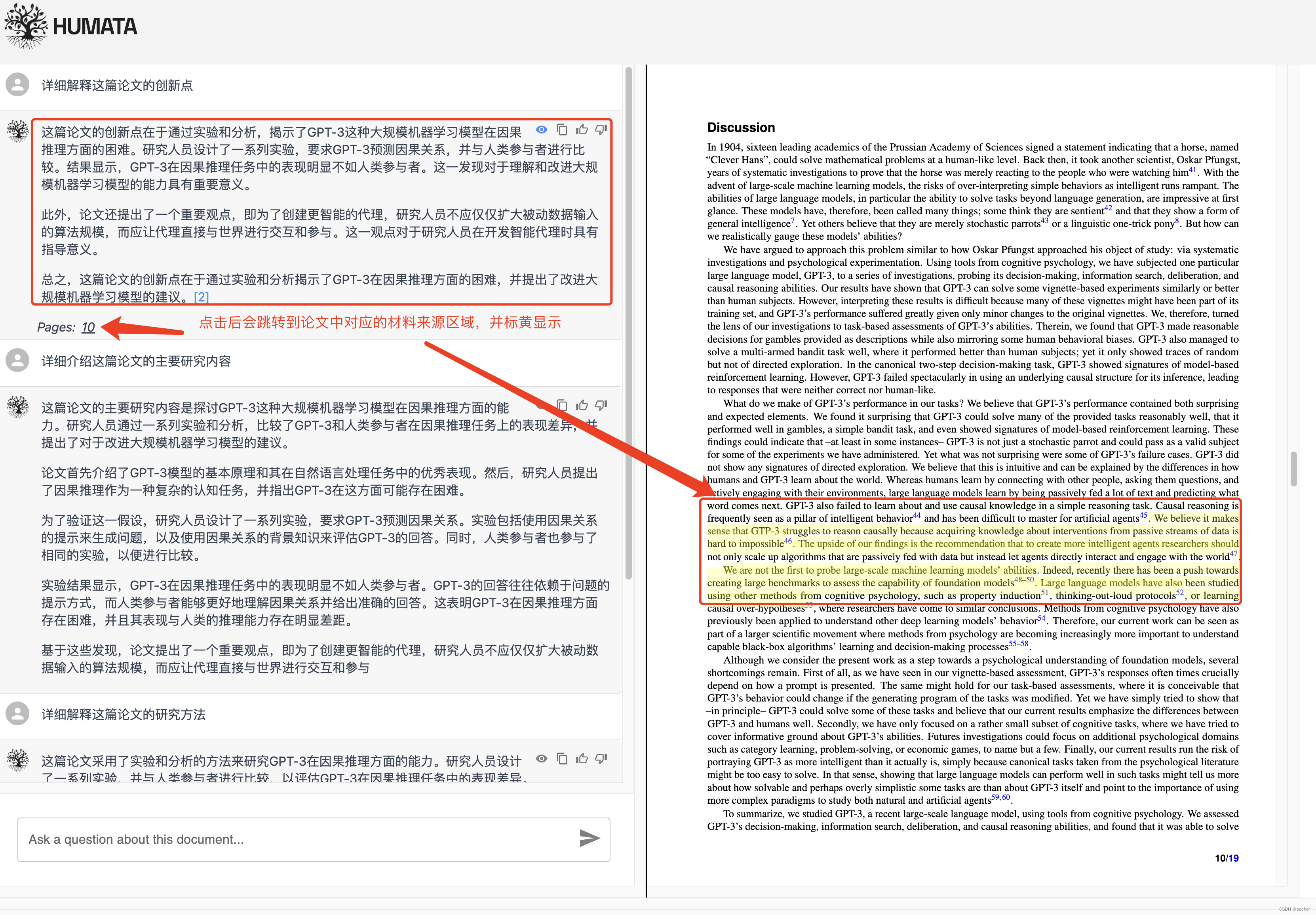
Task: Click the [2] citation link in first answer
Action: (x=201, y=297)
